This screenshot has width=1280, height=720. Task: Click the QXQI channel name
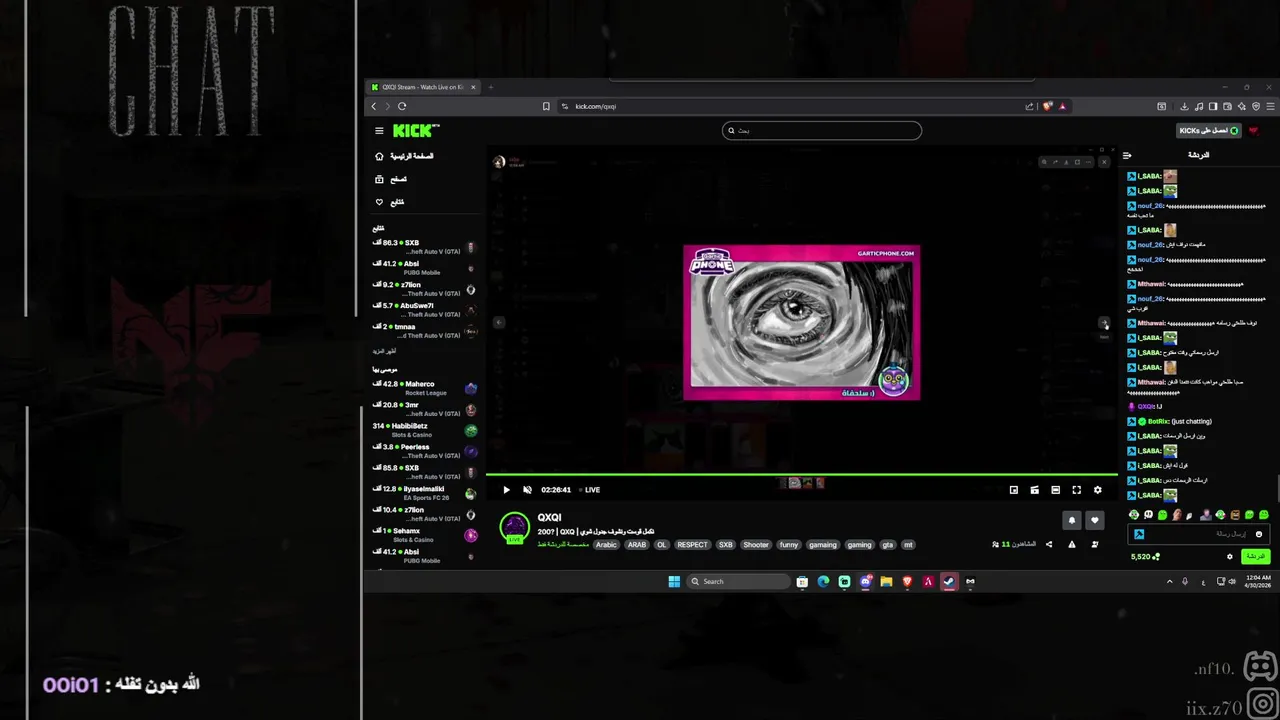[549, 517]
